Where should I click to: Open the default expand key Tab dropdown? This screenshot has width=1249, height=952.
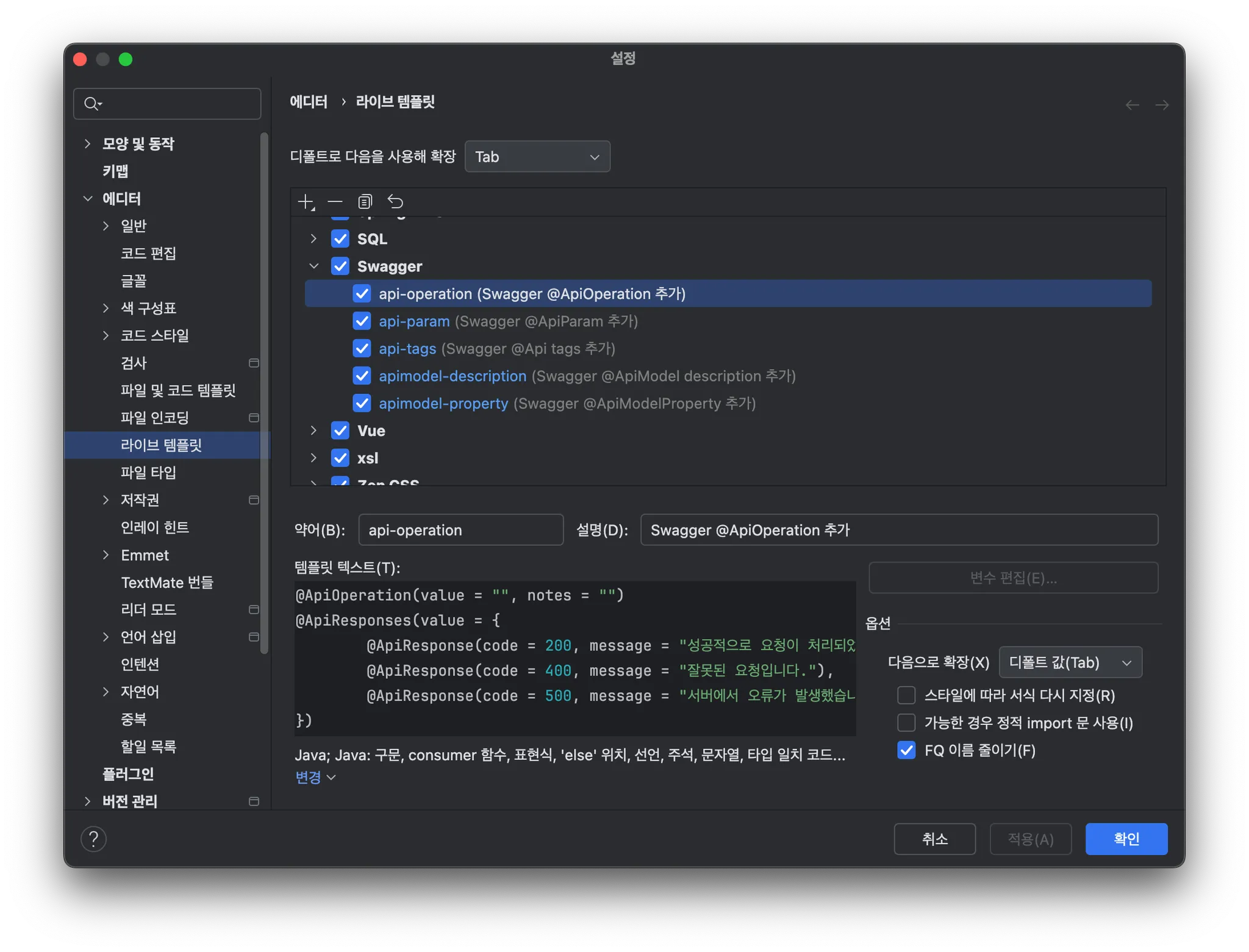(x=537, y=157)
